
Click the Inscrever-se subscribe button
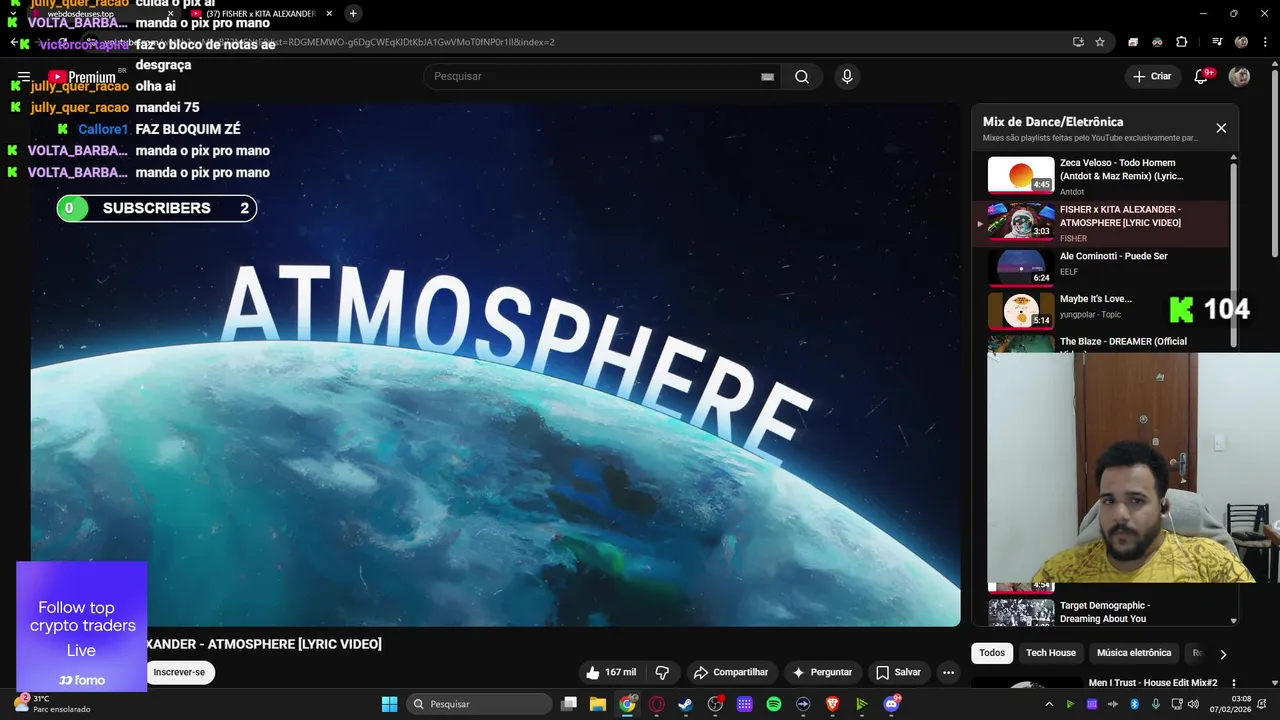179,673
